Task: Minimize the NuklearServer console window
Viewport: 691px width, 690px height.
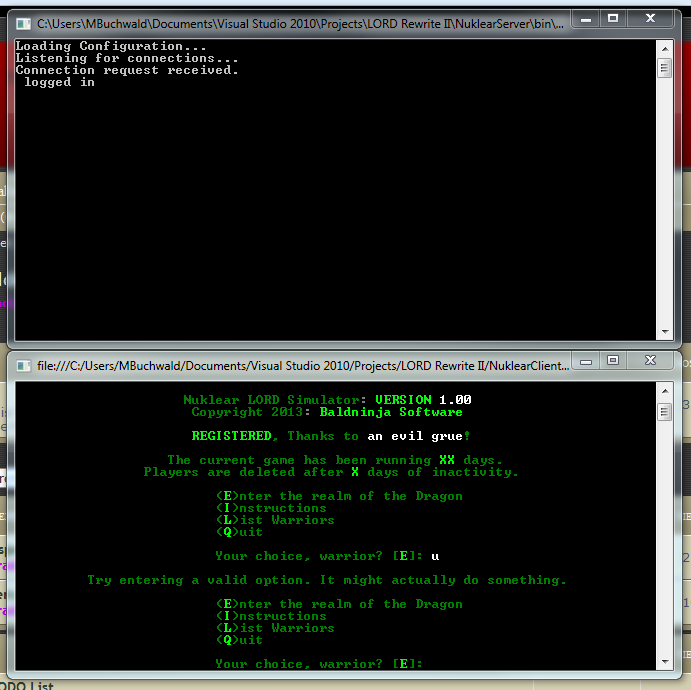Action: tap(585, 18)
